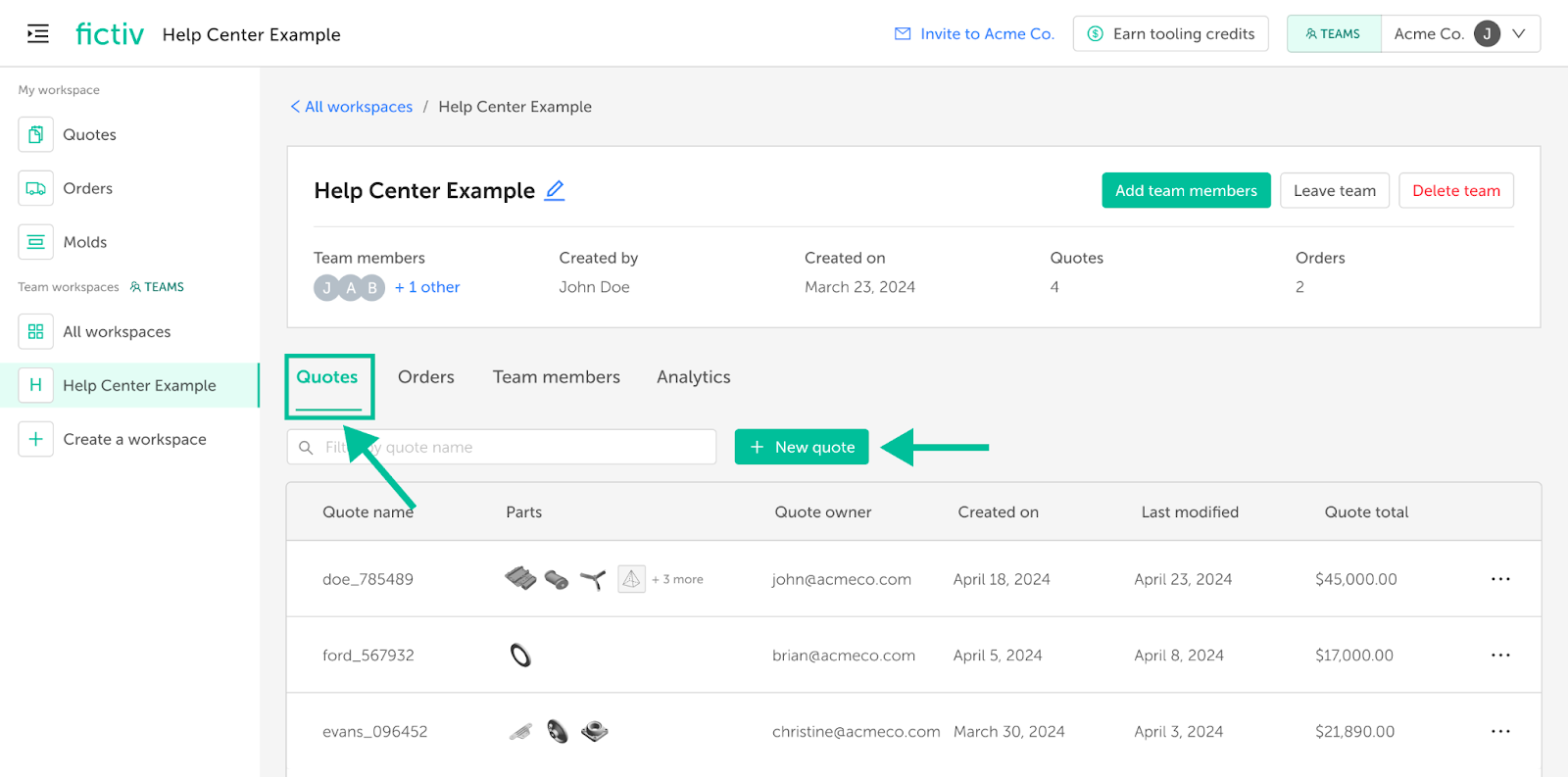Screen dimensions: 1568x777
Task: Click the TEAMS label next to Team workspaces
Action: pos(157,287)
